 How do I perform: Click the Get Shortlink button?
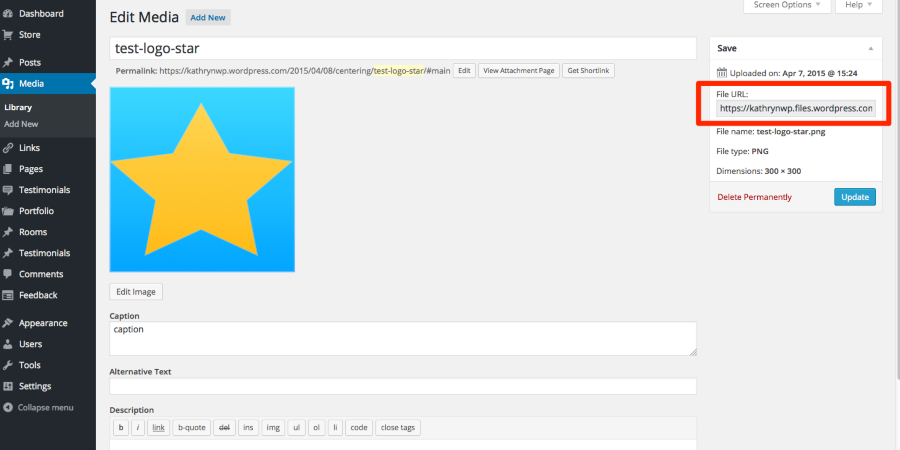pos(588,71)
